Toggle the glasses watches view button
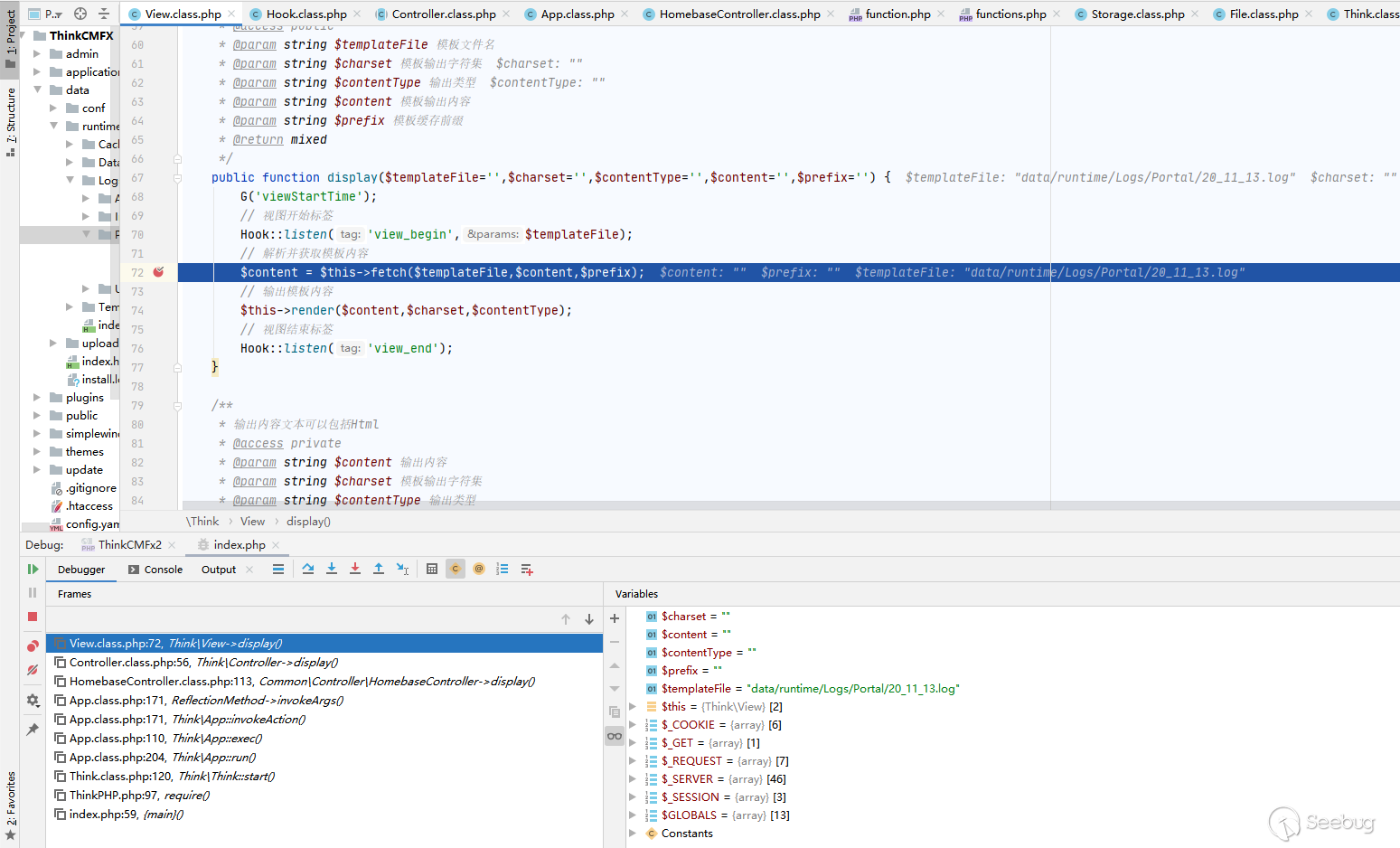The height and width of the screenshot is (848, 1400). click(615, 736)
